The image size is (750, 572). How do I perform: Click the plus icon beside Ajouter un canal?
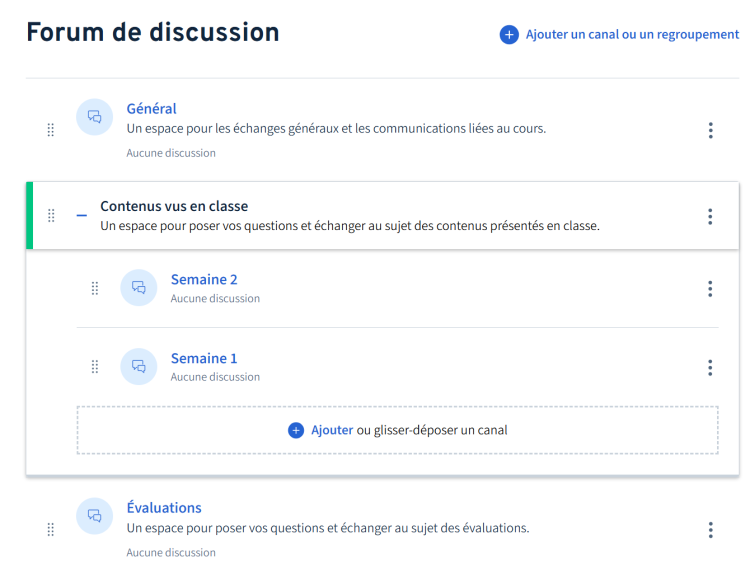[509, 35]
